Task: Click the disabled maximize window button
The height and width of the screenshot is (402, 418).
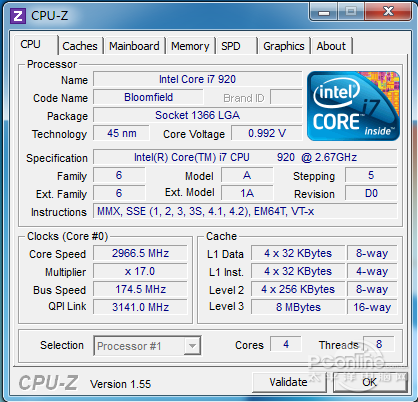Action: click(351, 12)
